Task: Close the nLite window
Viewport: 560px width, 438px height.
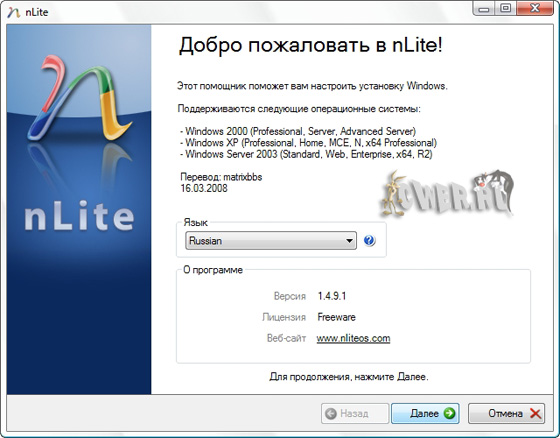Action: 535,8
